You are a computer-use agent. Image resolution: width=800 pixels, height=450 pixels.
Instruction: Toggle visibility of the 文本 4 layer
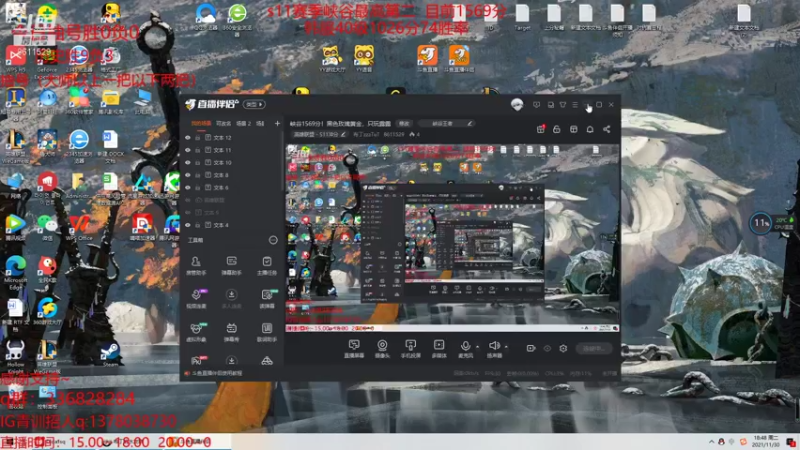click(188, 225)
